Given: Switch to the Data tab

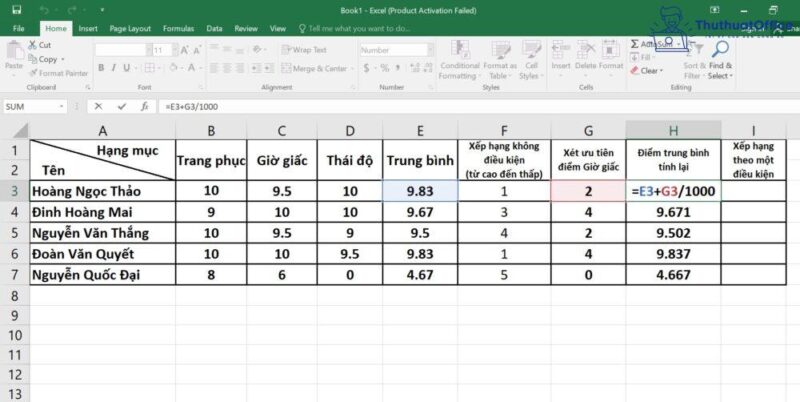Looking at the screenshot, I should click(x=214, y=29).
